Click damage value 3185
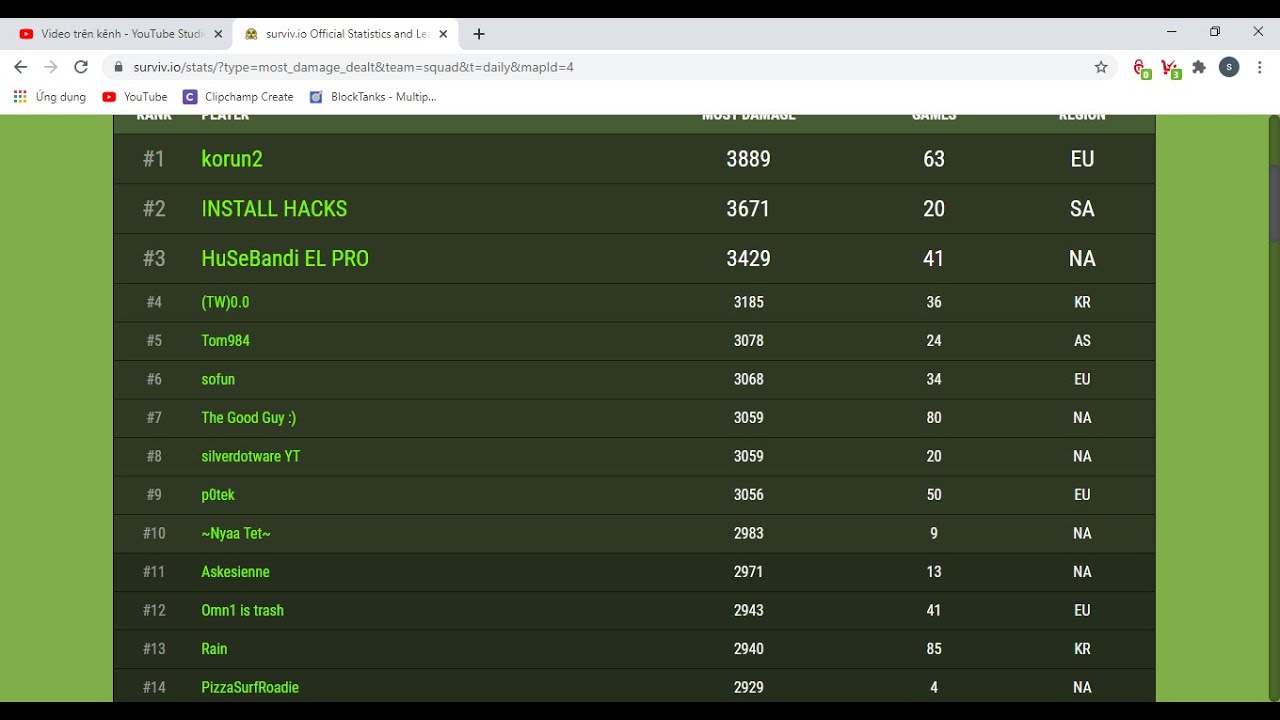Image resolution: width=1280 pixels, height=720 pixels. (x=748, y=302)
